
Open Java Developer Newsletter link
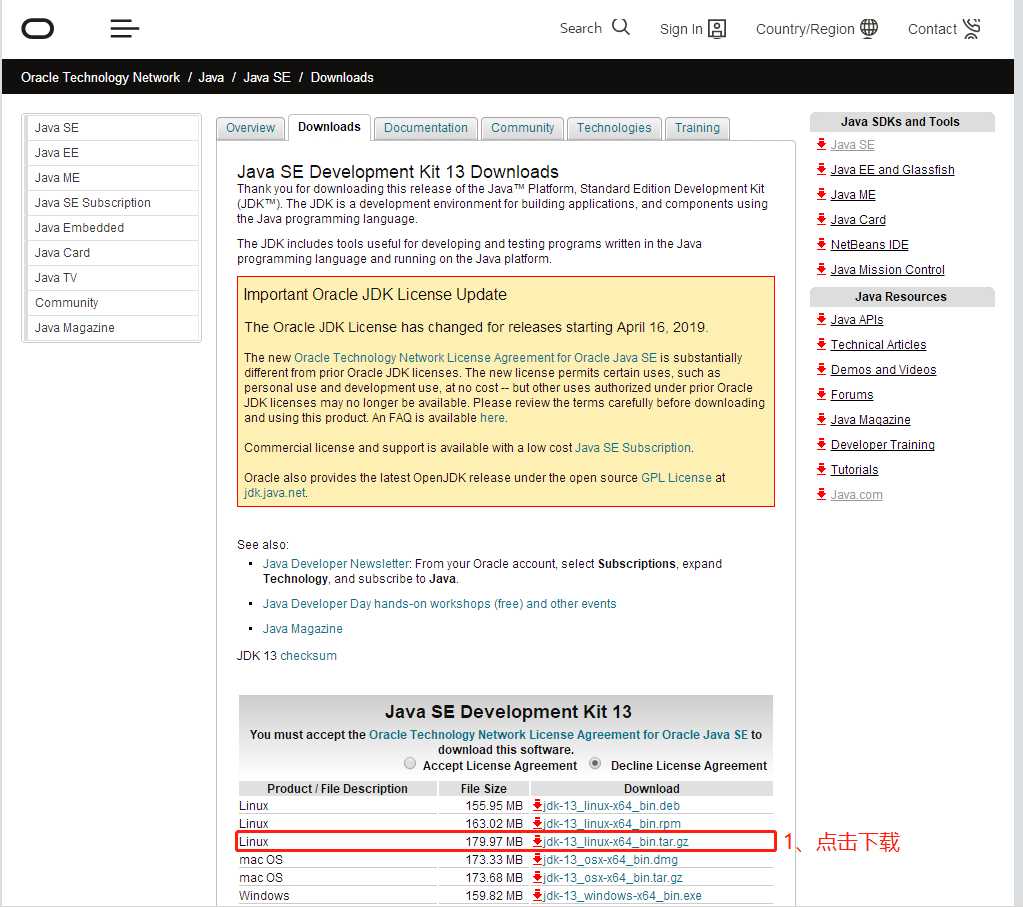tap(336, 564)
